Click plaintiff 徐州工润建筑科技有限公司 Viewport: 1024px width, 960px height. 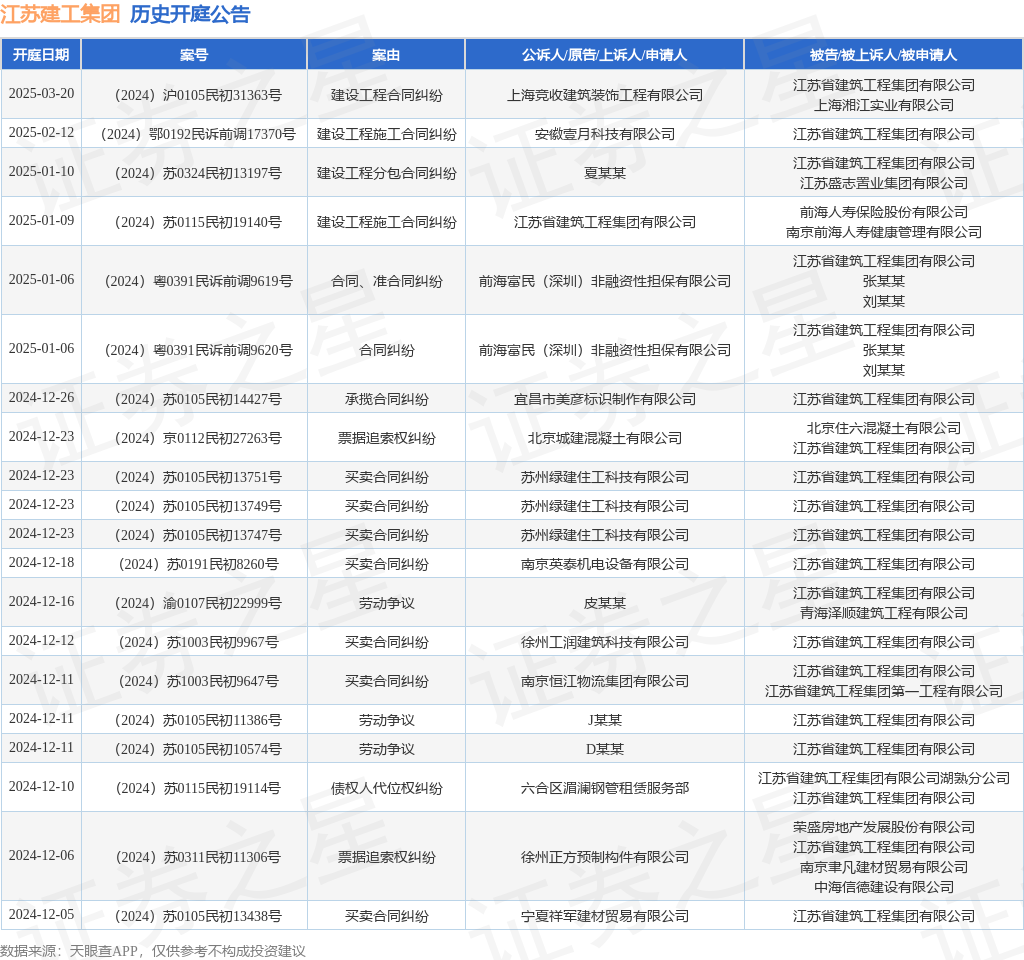[605, 643]
